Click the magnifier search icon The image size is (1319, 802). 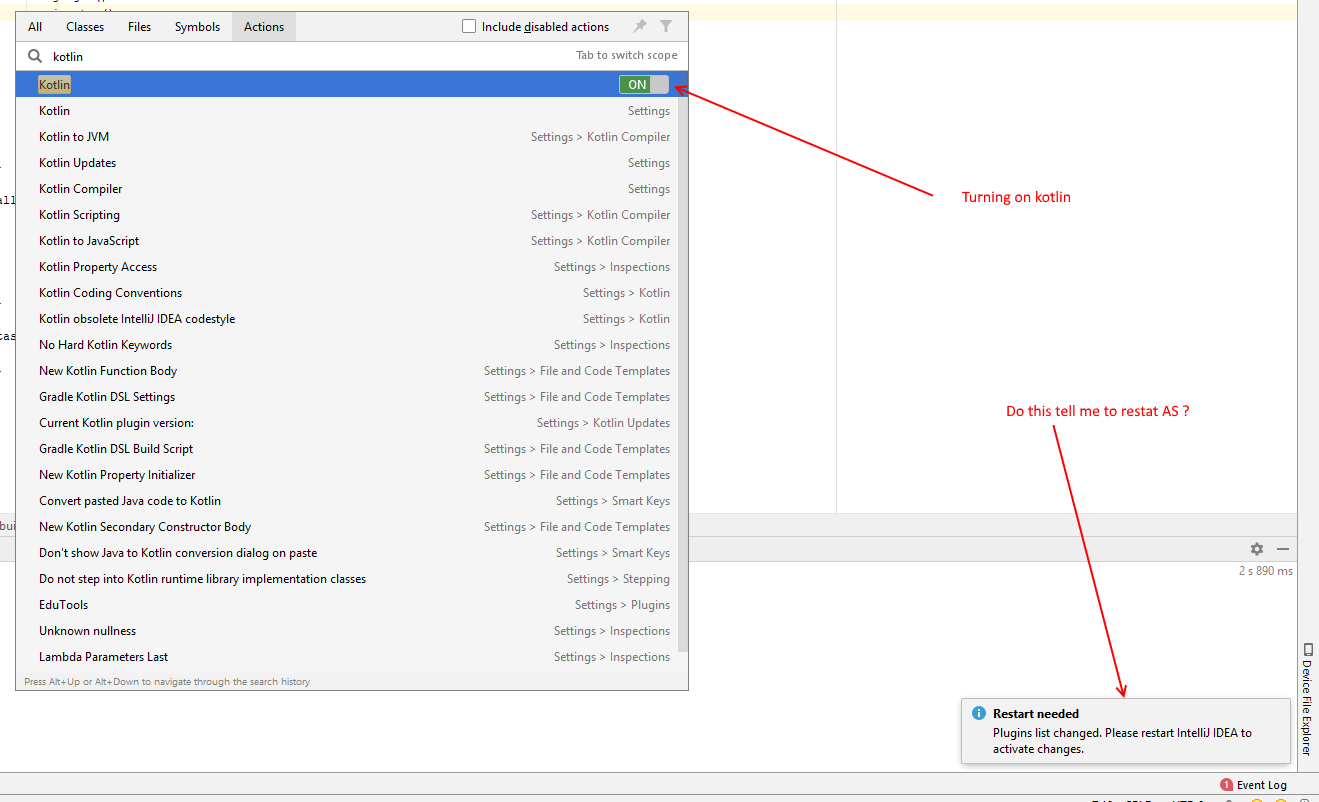[x=35, y=57]
